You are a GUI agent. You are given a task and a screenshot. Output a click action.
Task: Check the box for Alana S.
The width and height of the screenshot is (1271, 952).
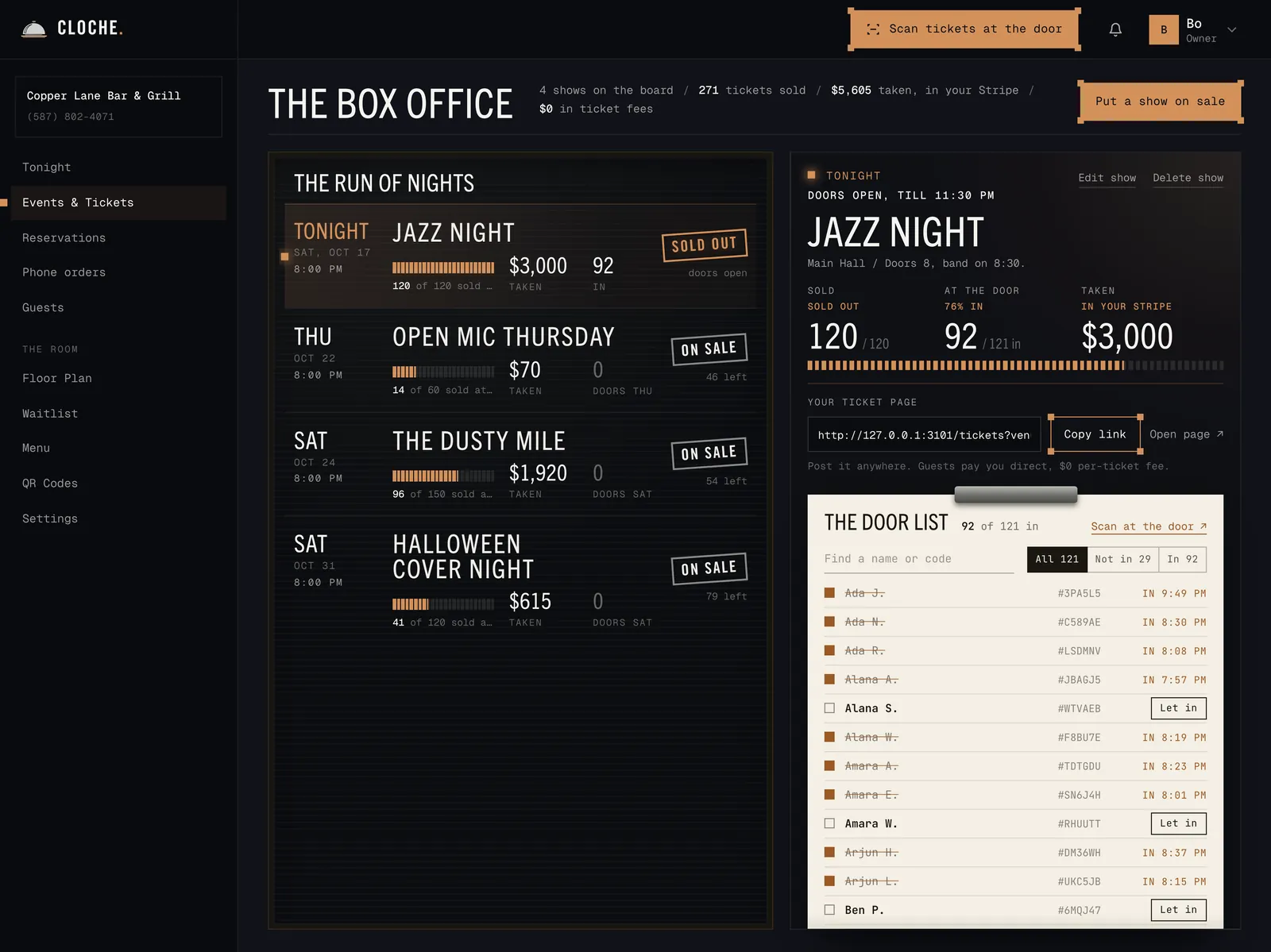tap(829, 708)
